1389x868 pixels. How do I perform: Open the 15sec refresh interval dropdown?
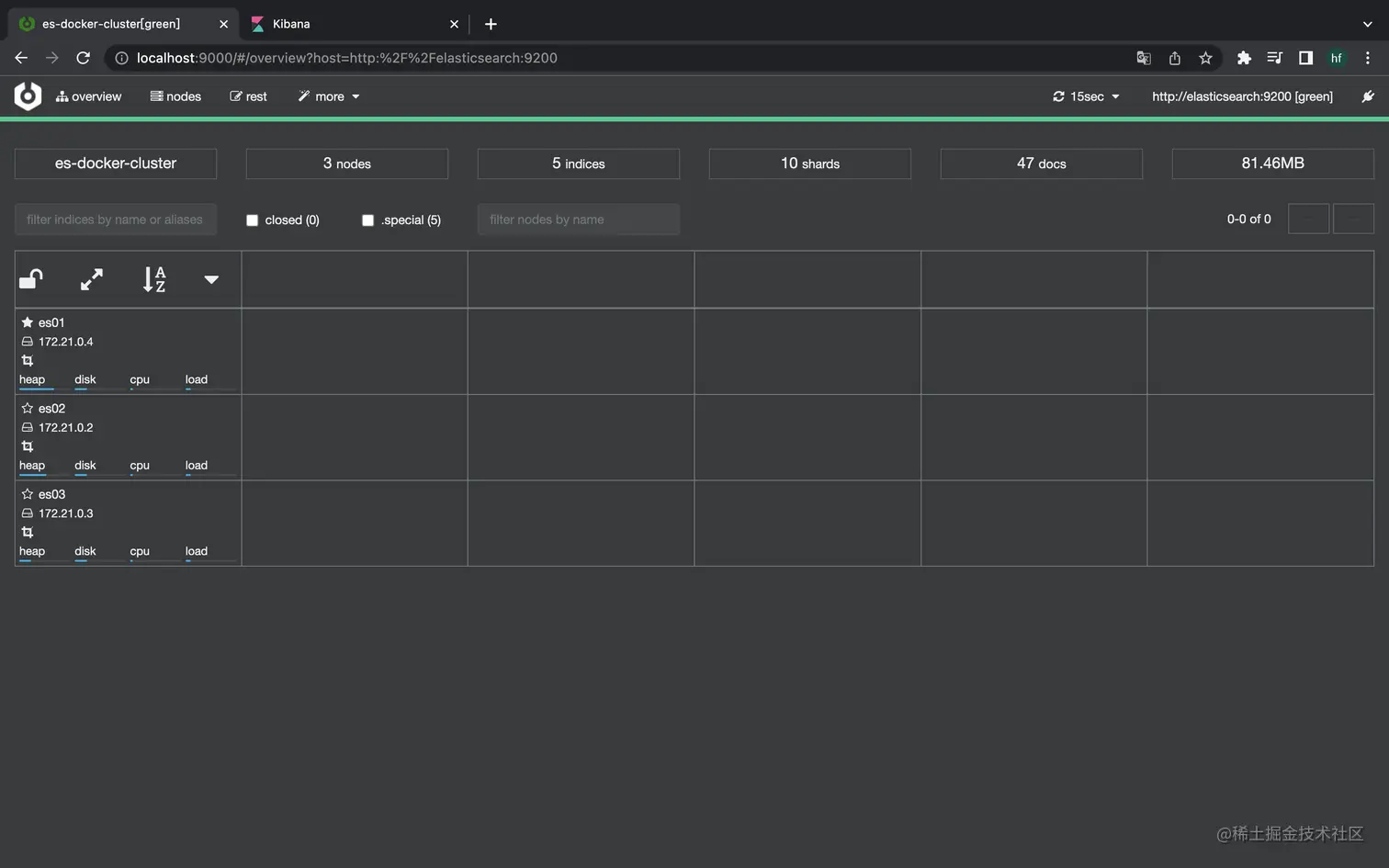1087,96
